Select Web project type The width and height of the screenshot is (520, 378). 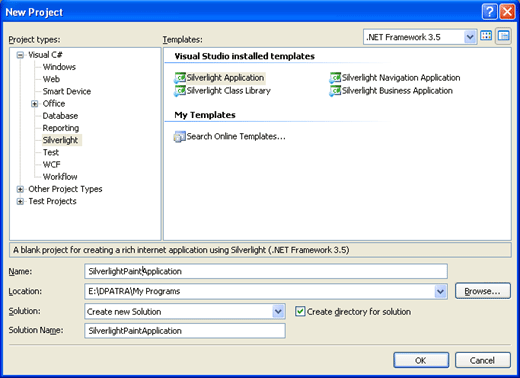click(x=51, y=79)
